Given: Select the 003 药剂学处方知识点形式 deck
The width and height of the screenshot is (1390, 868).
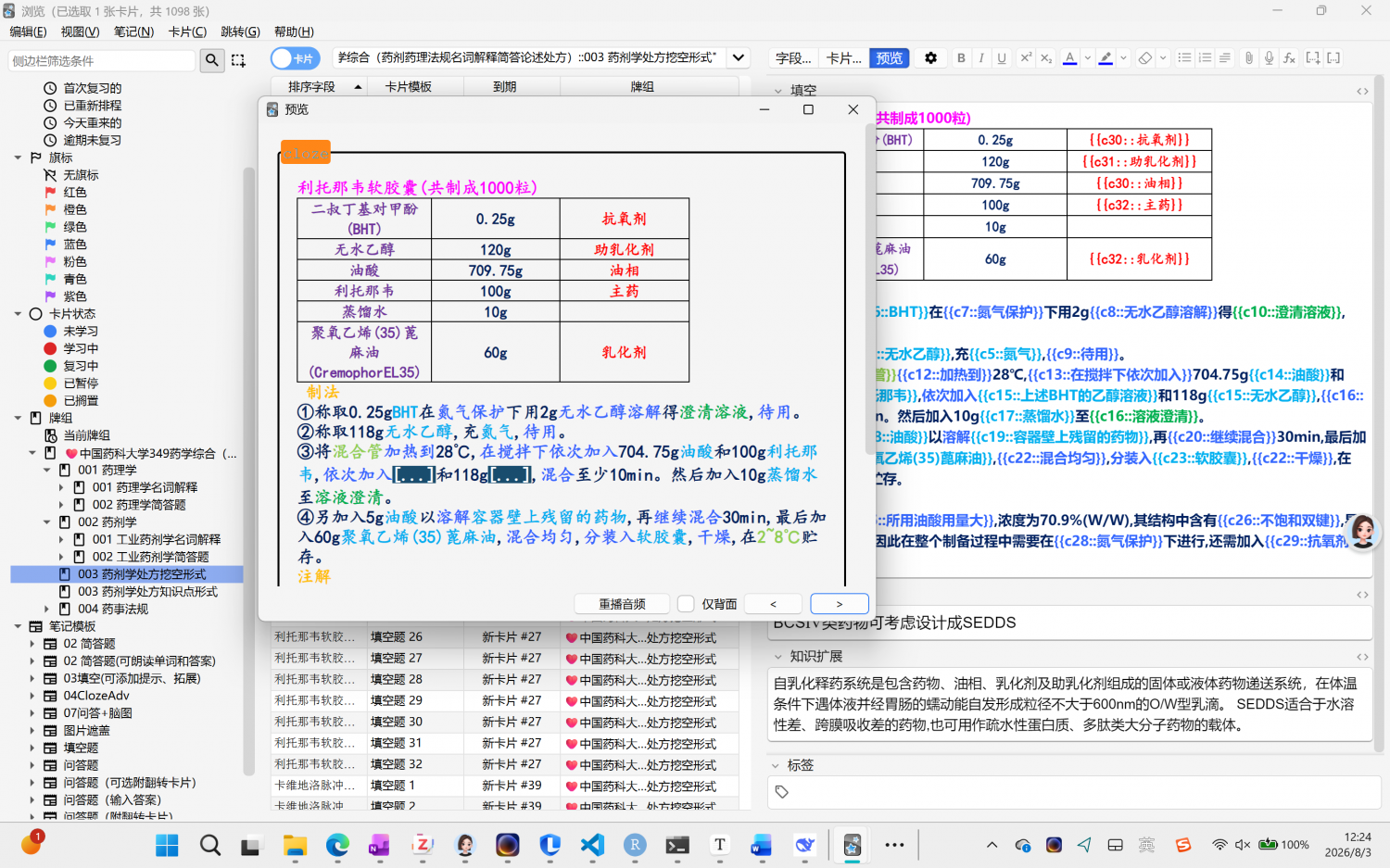Looking at the screenshot, I should (148, 592).
